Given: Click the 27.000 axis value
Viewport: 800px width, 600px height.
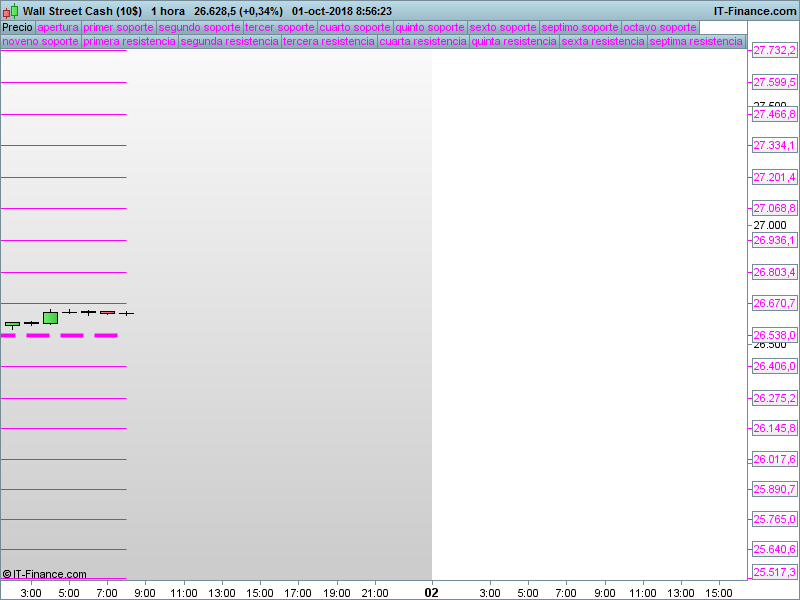Looking at the screenshot, I should [769, 225].
